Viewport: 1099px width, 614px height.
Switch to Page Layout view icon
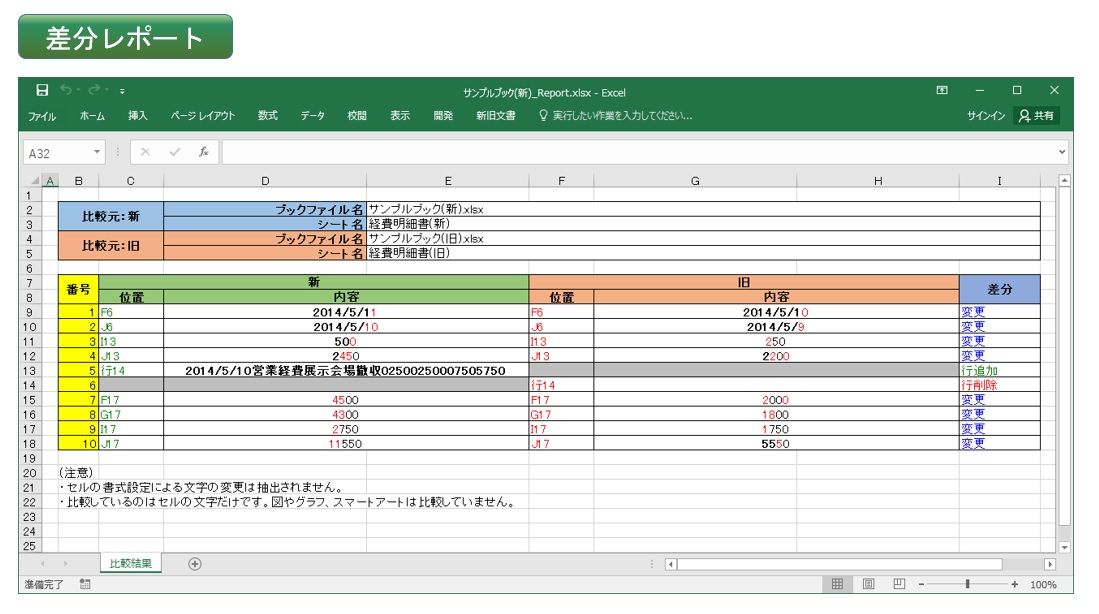tap(868, 584)
